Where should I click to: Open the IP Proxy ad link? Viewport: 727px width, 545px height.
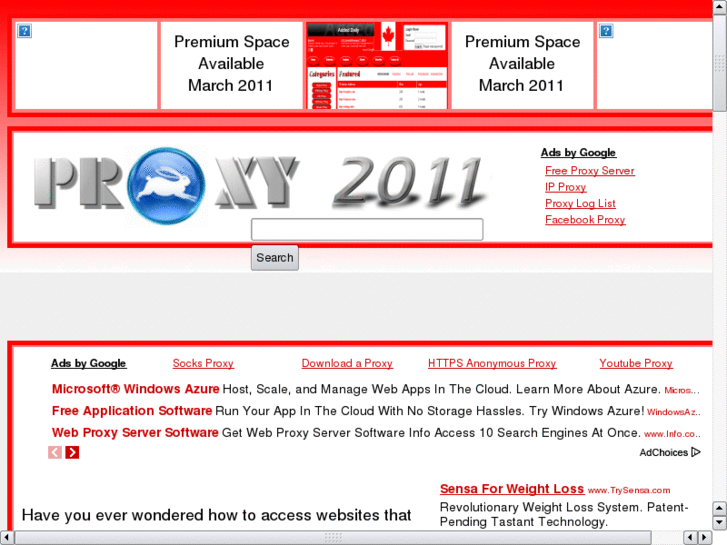click(x=566, y=187)
